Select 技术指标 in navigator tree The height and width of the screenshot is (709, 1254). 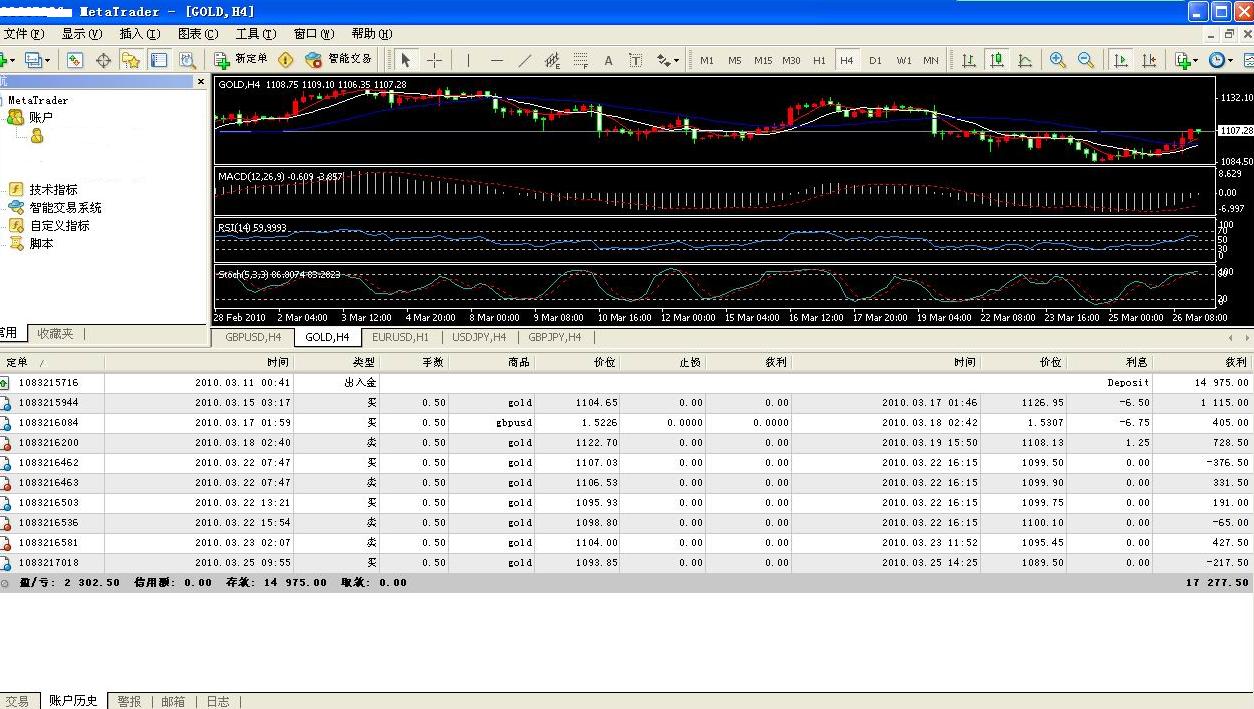(x=53, y=189)
